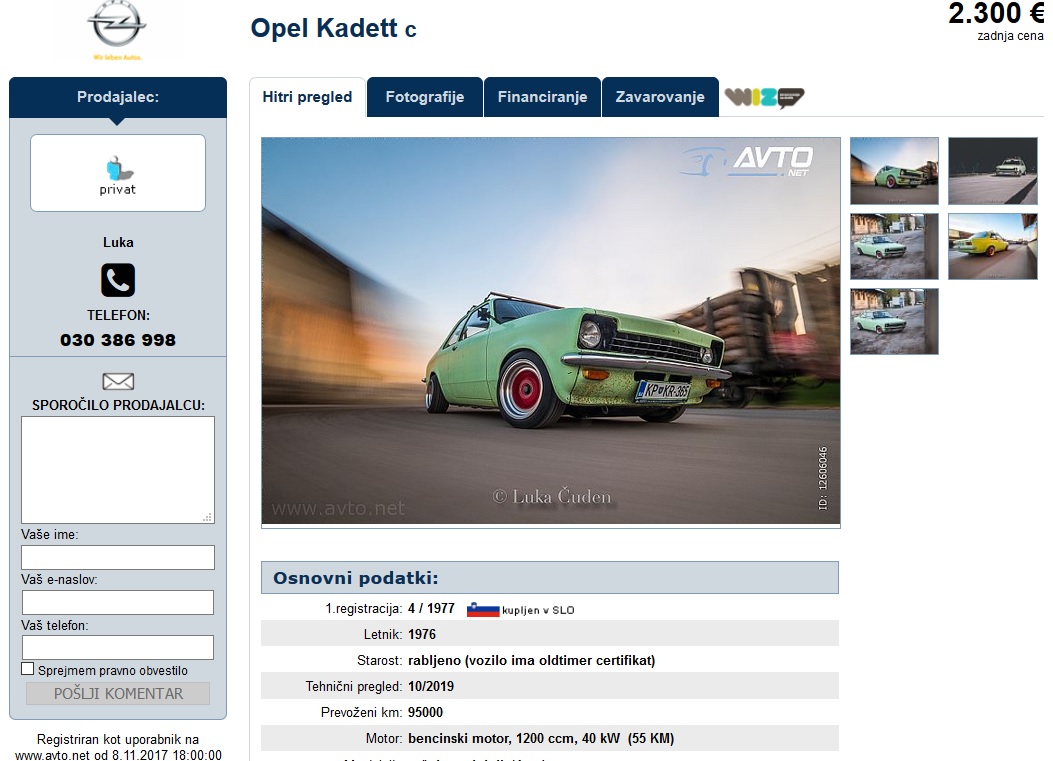Focus the Vaš telefon input field
1053x761 pixels.
tap(118, 647)
